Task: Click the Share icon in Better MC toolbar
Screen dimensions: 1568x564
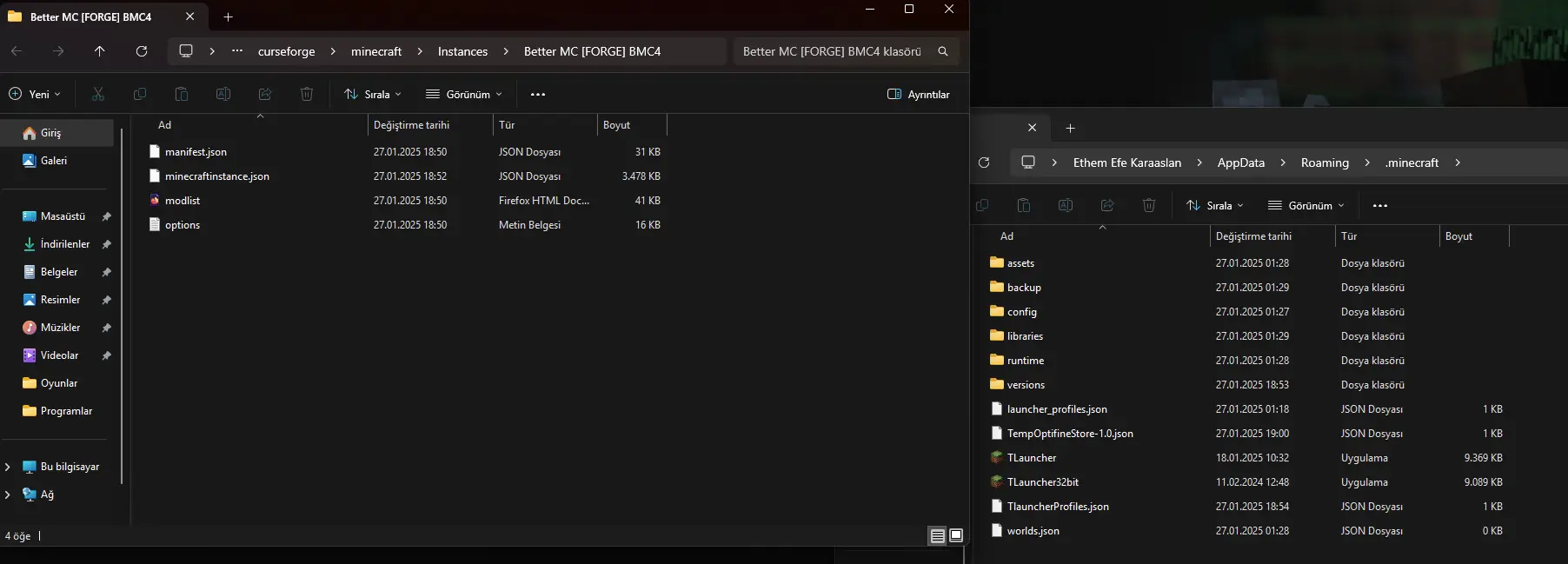Action: click(x=265, y=94)
